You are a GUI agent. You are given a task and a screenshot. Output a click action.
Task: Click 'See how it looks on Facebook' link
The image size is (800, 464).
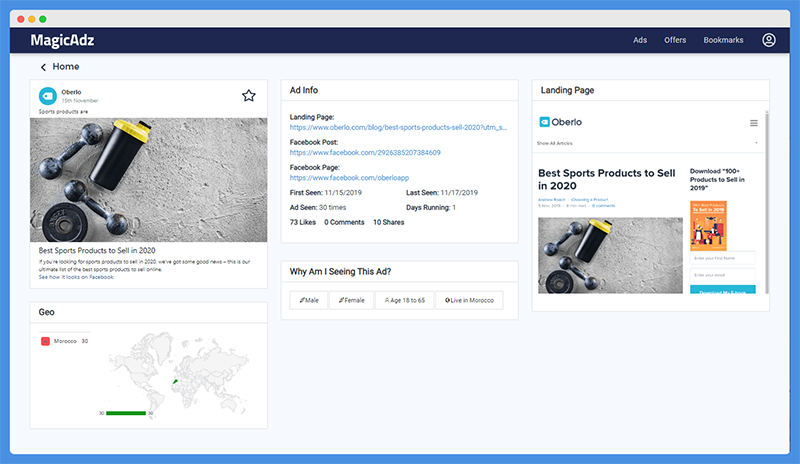[x=76, y=277]
